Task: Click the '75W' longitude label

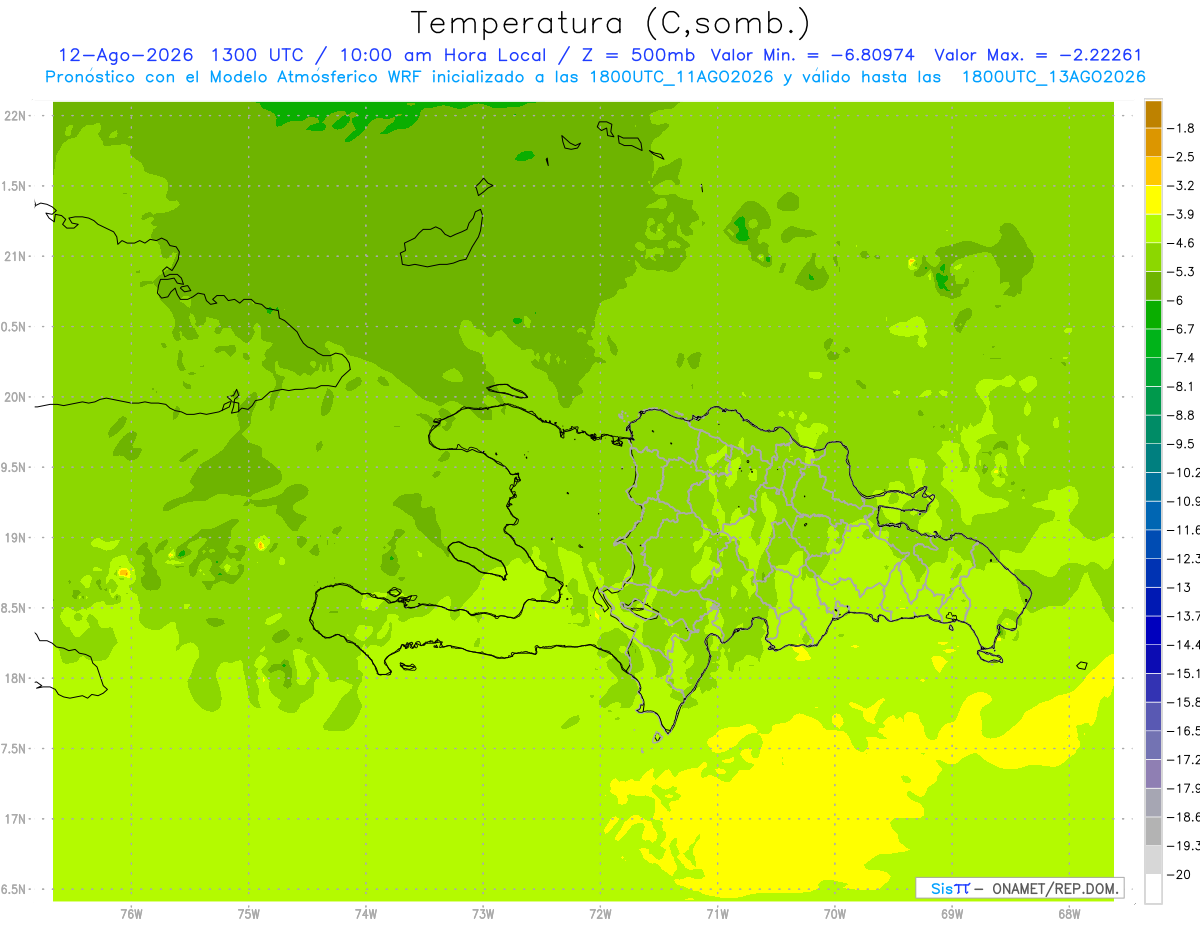Action: pyautogui.click(x=249, y=913)
